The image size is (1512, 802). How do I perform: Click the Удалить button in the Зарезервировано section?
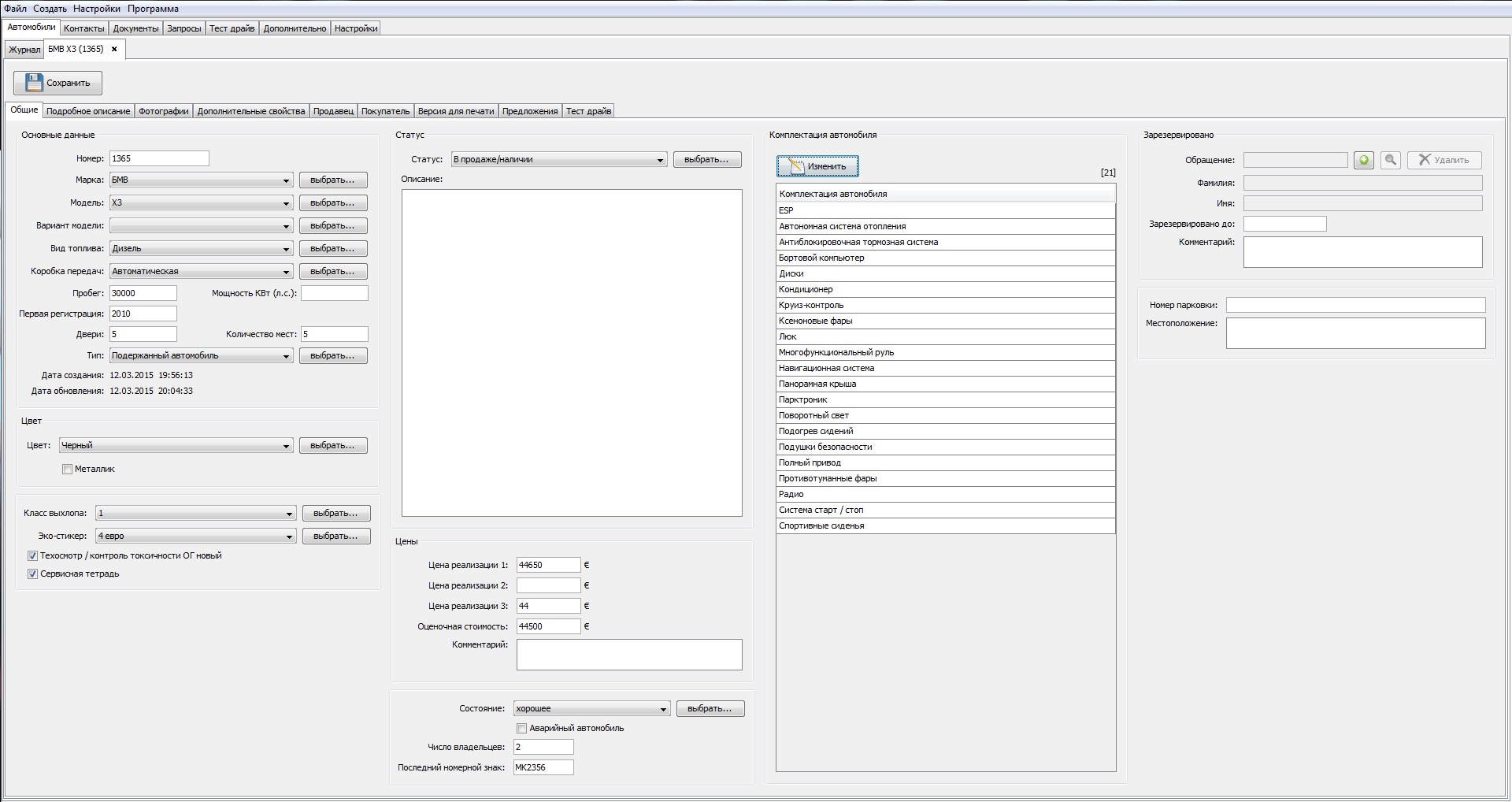[x=1444, y=160]
